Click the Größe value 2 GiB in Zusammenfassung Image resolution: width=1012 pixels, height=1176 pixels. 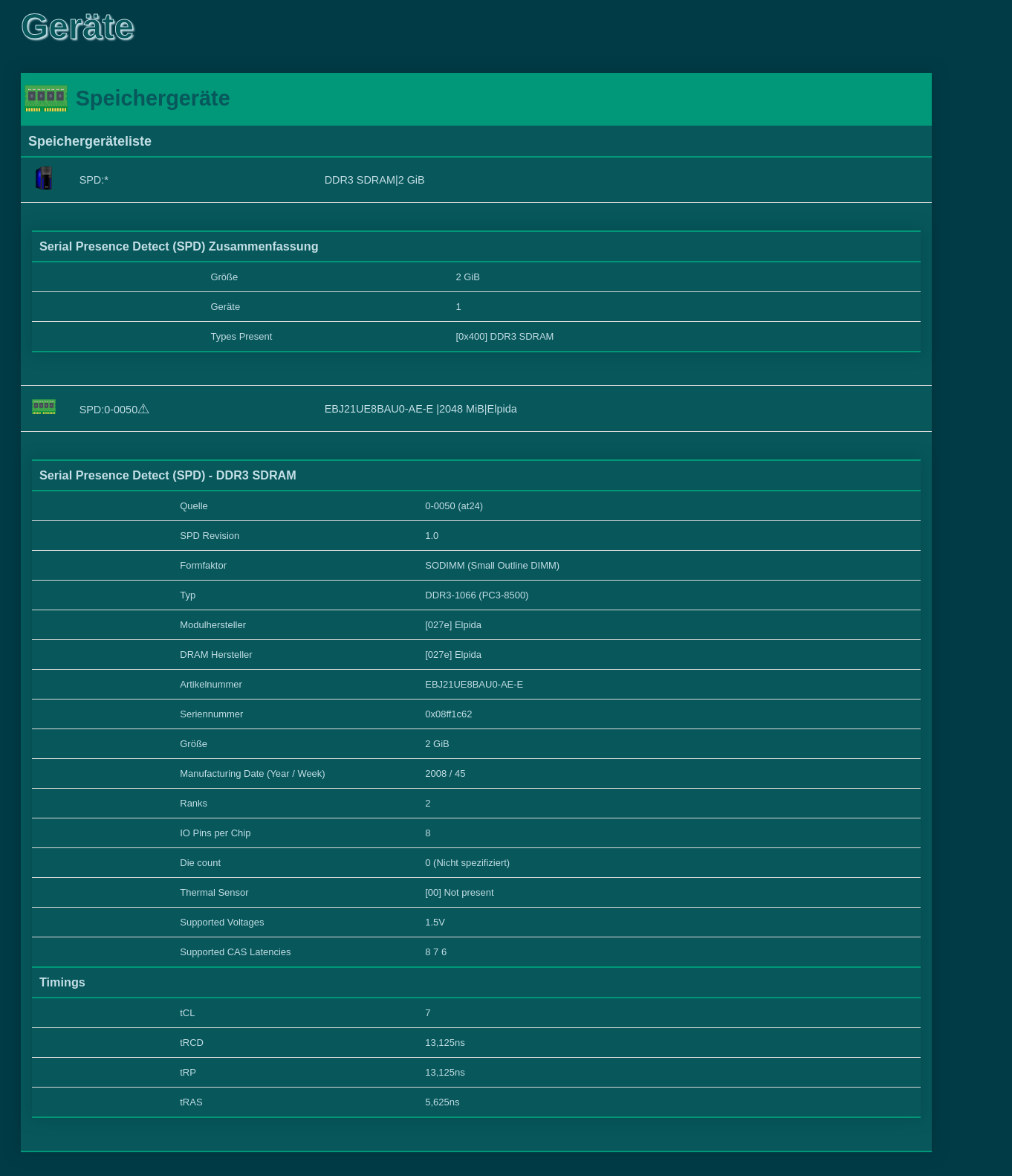[468, 277]
